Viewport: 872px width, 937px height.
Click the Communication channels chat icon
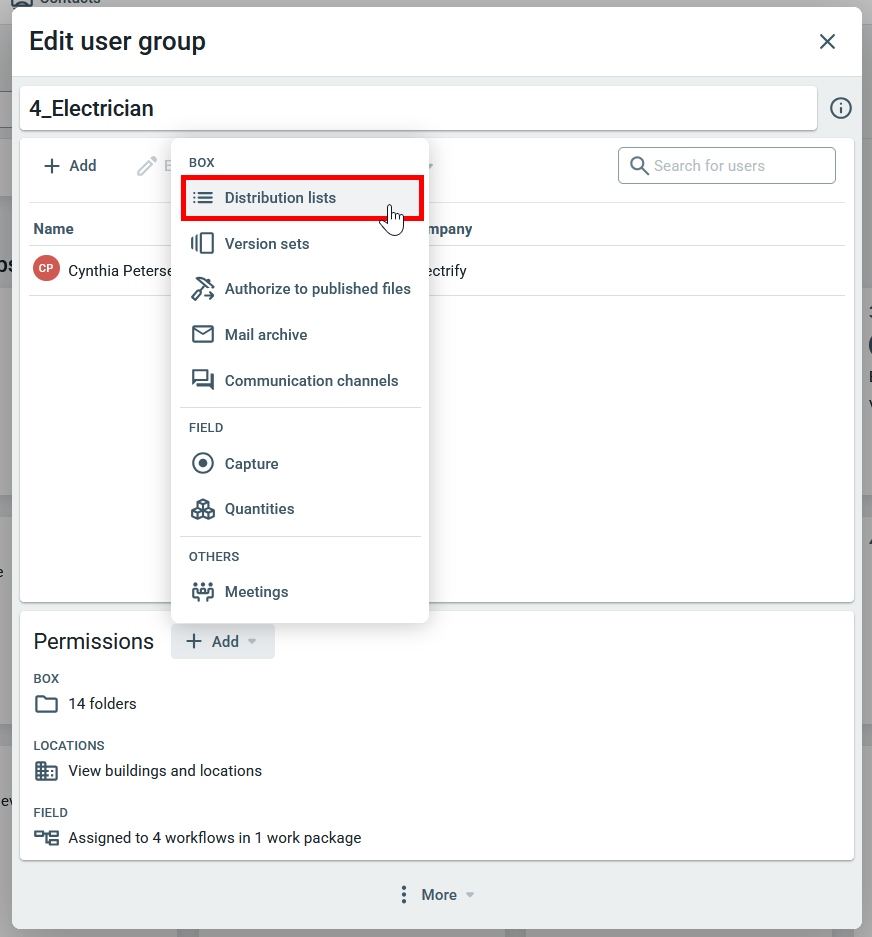[203, 380]
